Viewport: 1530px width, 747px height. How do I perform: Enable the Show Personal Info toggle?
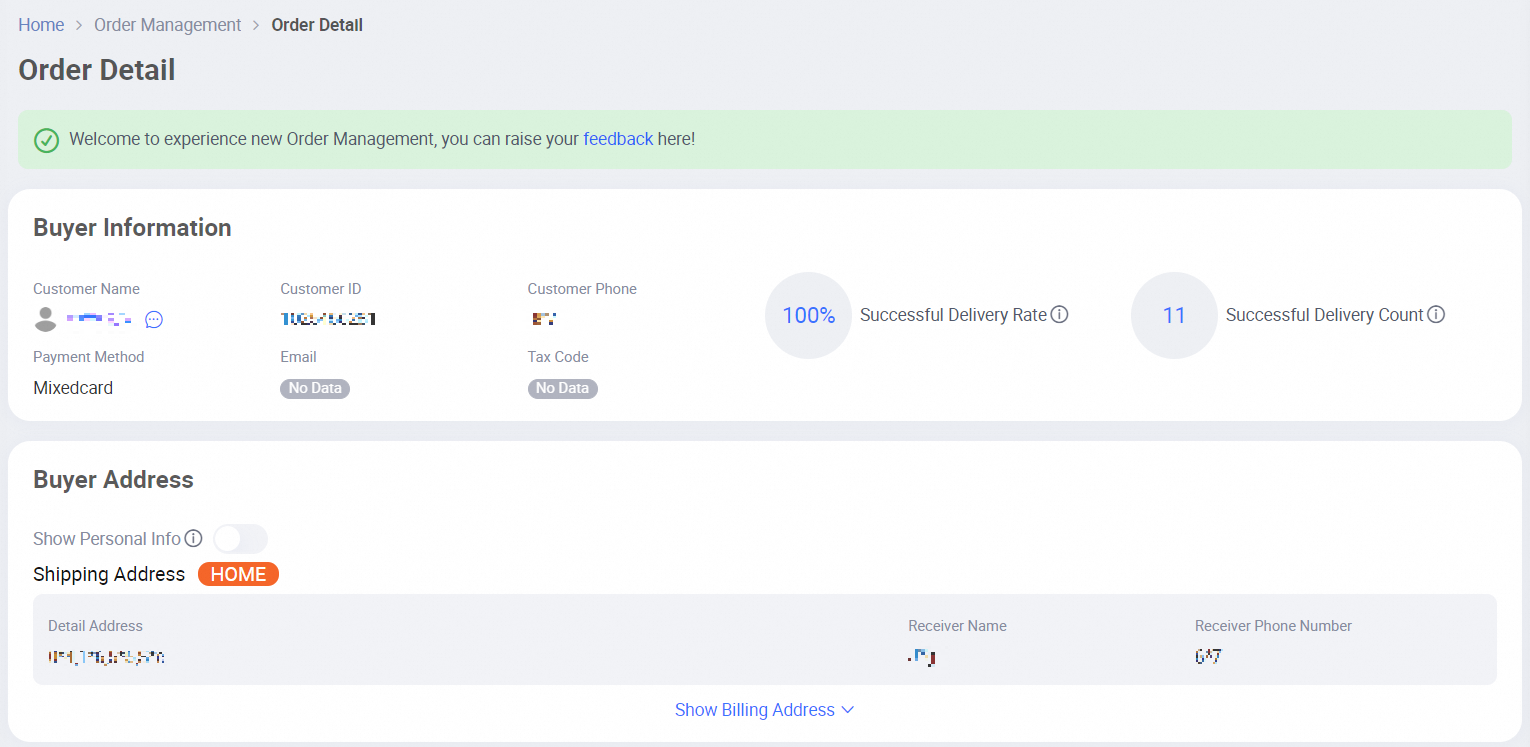(x=240, y=539)
